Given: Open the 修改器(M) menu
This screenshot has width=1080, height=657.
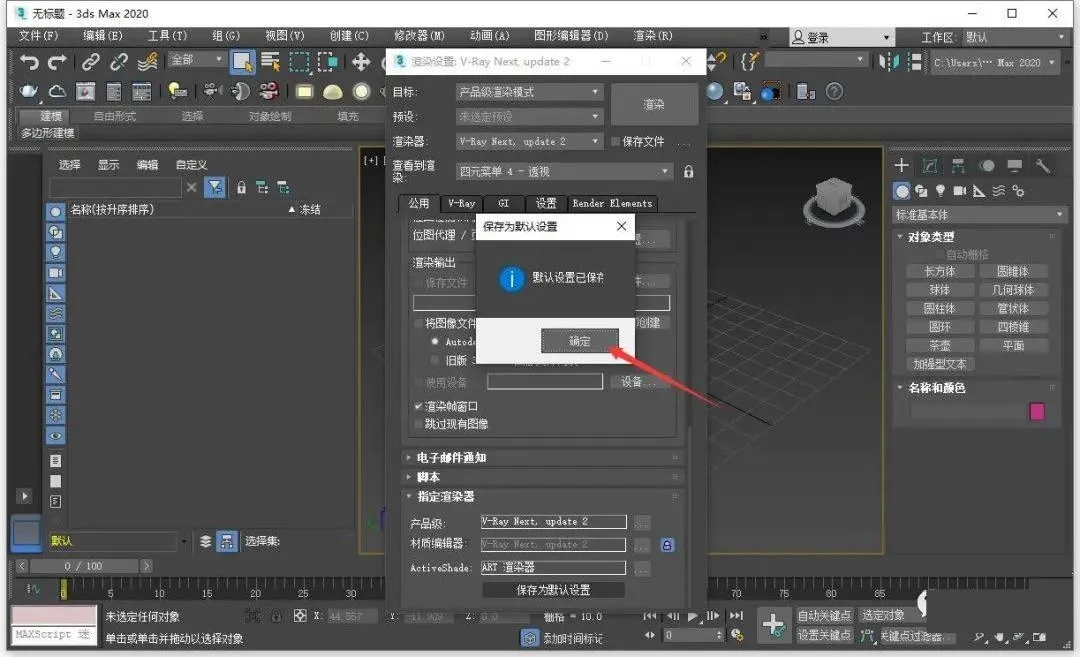Looking at the screenshot, I should pyautogui.click(x=419, y=36).
